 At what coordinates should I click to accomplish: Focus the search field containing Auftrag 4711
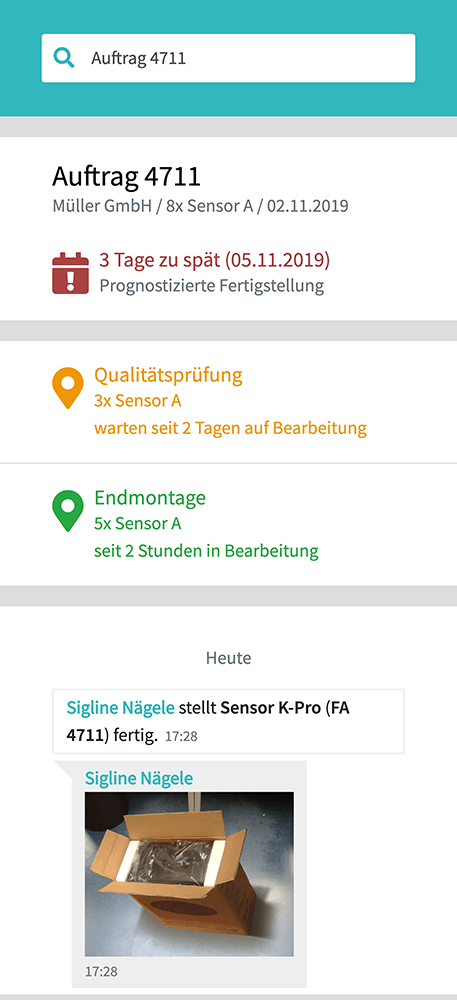point(228,58)
